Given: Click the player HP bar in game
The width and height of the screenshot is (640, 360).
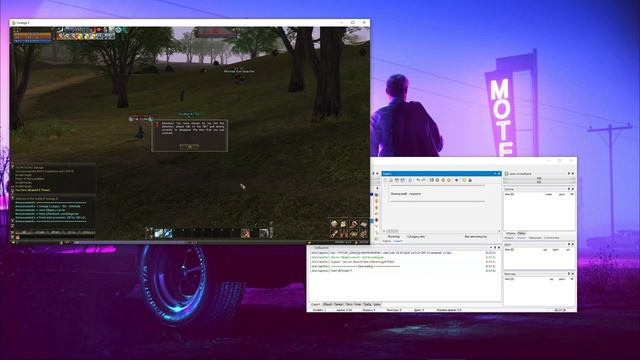Looking at the screenshot, I should coord(33,37).
